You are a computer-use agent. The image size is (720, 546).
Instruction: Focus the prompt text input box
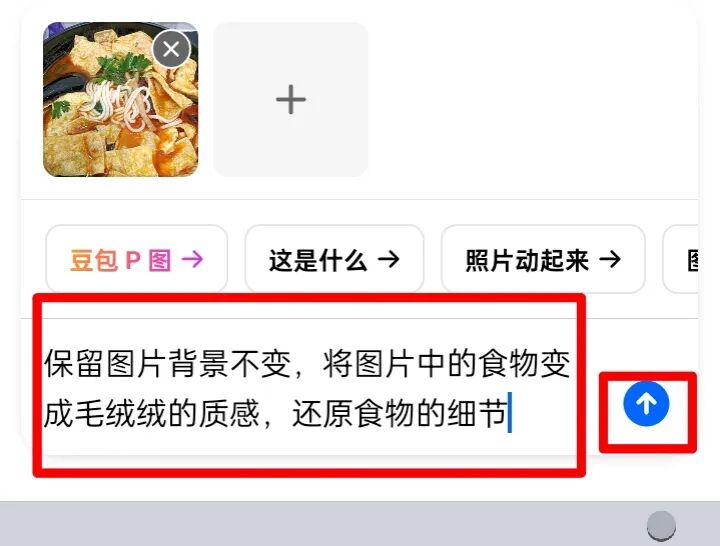(x=309, y=388)
